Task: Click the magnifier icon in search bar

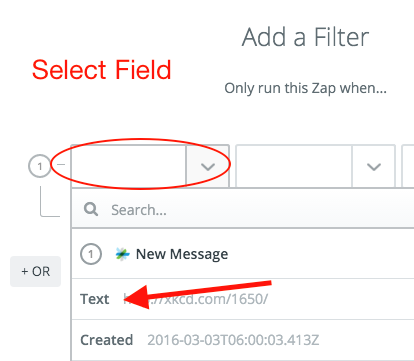Action: [x=91, y=210]
